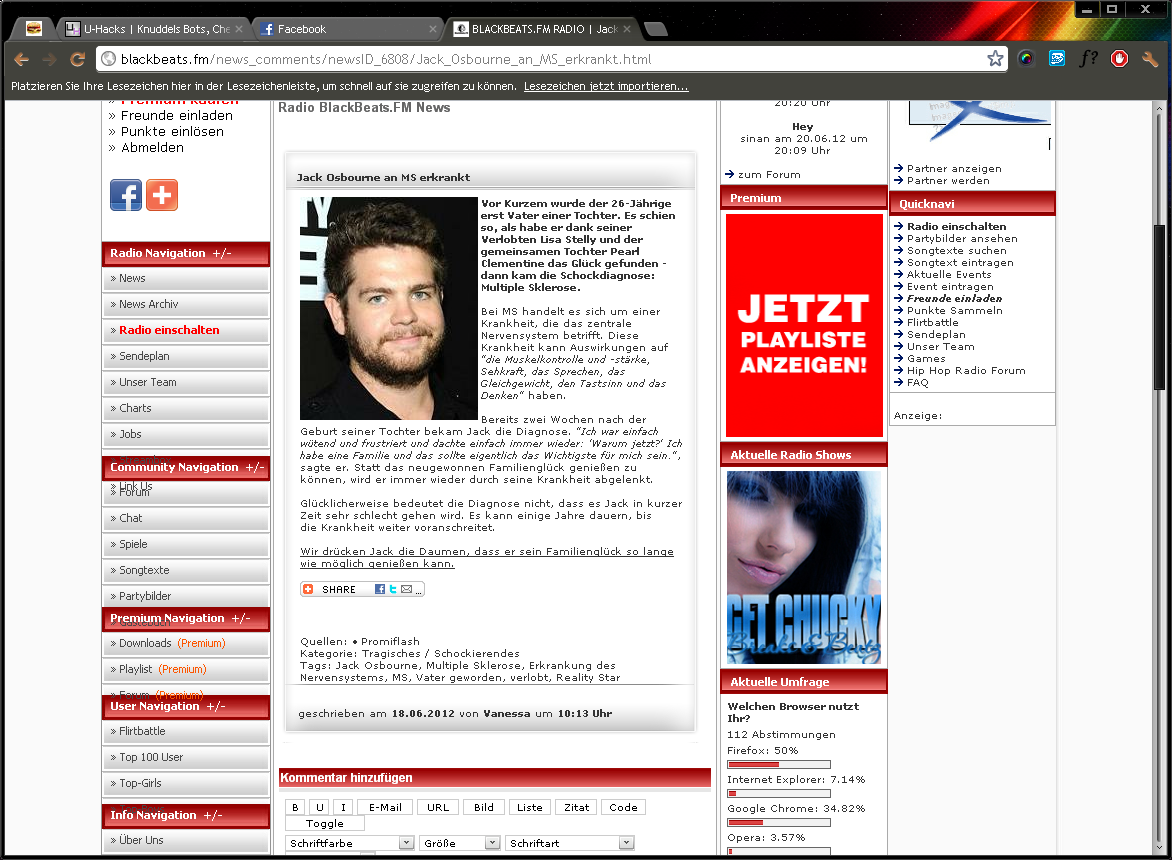This screenshot has height=860, width=1172.
Task: Click the Zitat button in comment editor
Action: [x=576, y=807]
